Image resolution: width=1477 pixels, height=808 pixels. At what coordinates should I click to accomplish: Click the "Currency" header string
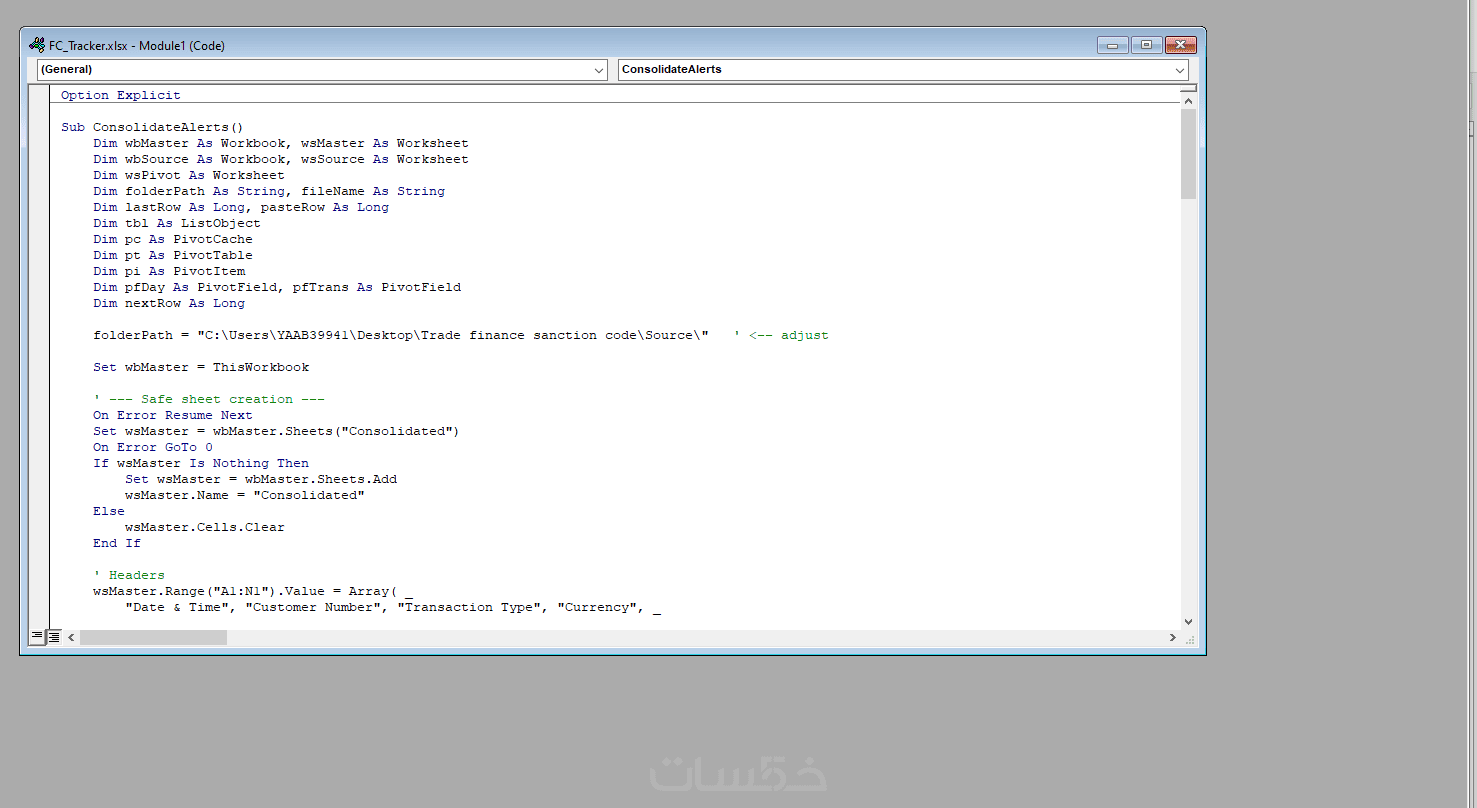pyautogui.click(x=597, y=607)
